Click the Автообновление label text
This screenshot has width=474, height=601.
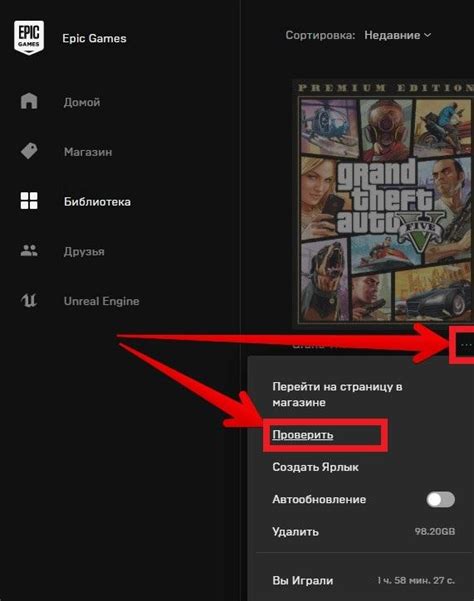[319, 499]
